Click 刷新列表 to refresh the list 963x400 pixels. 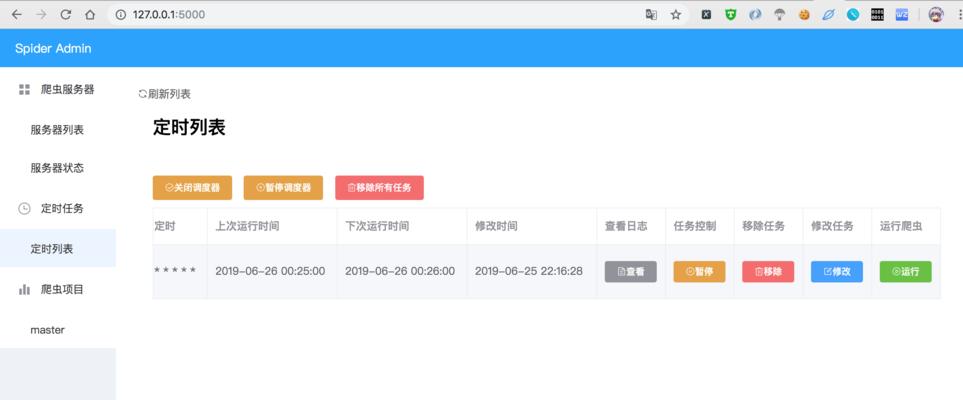point(165,94)
